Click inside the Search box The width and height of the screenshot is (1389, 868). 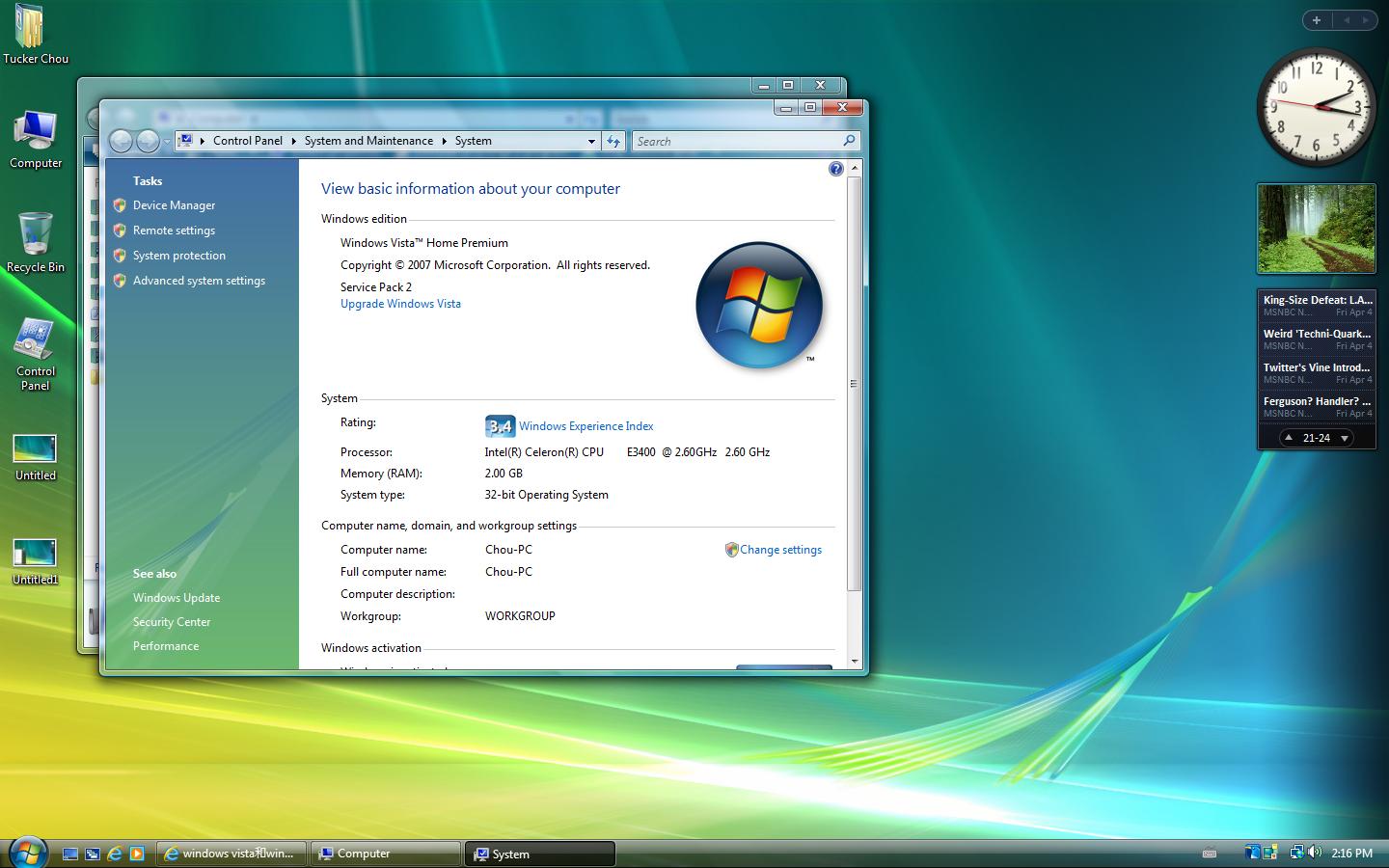pyautogui.click(x=733, y=141)
